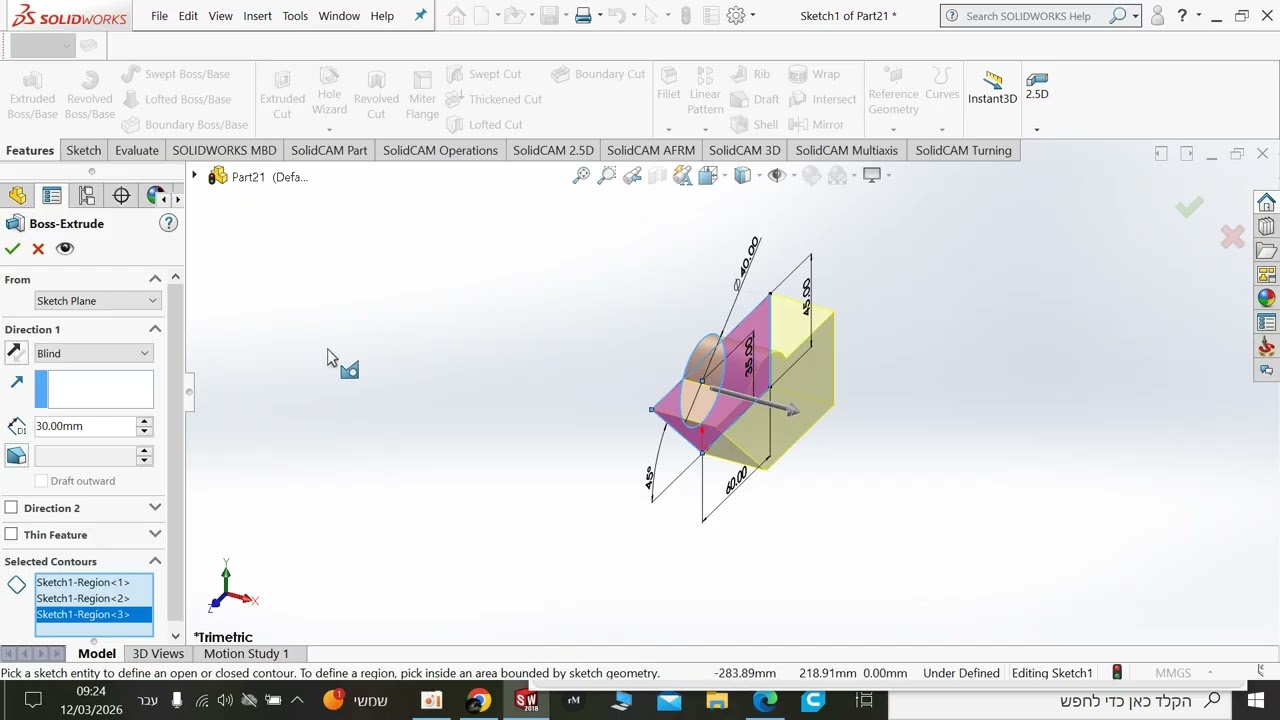The image size is (1280, 720).
Task: Cancel Boss-Extrude with the red X
Action: pyautogui.click(x=38, y=249)
